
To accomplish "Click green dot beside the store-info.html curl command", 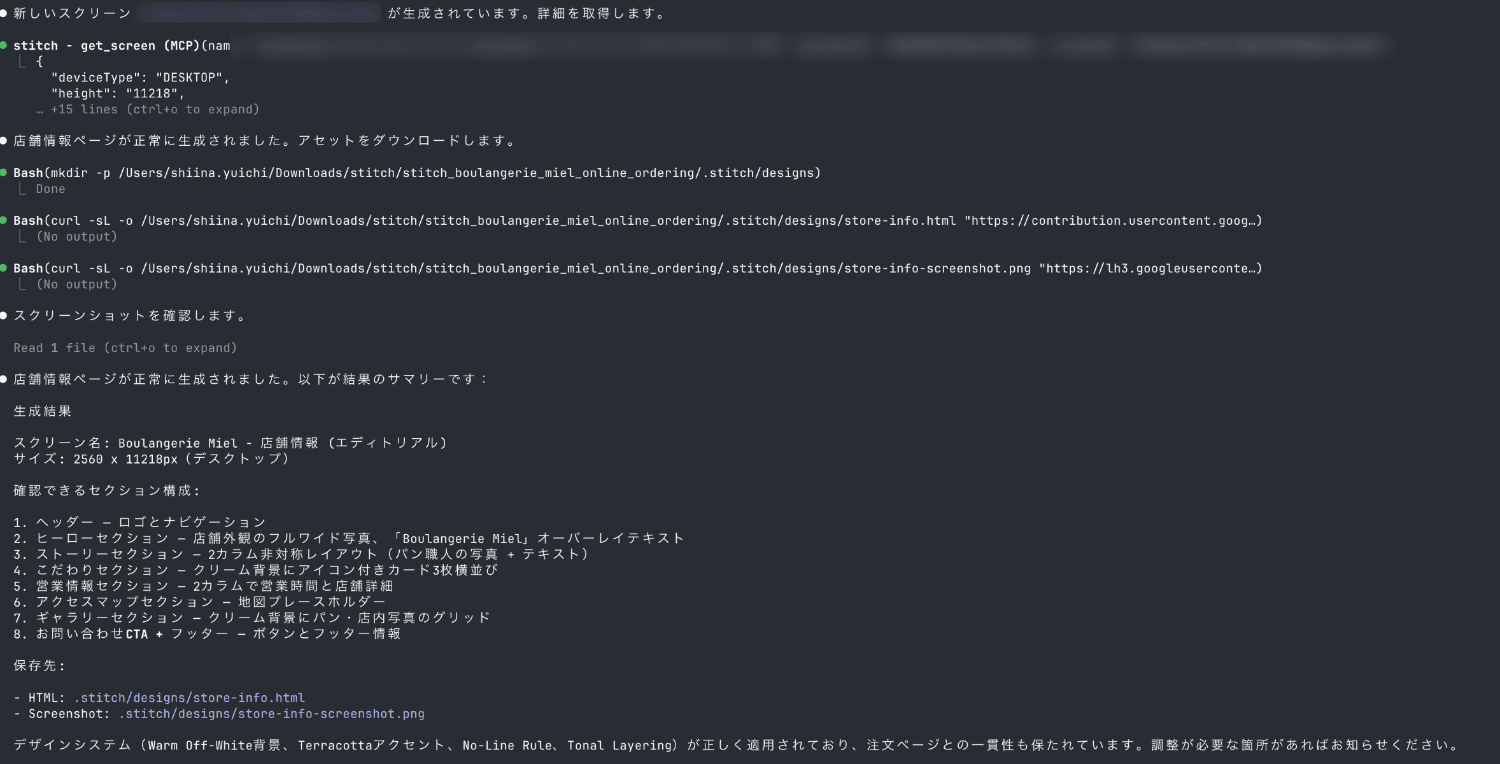I will tap(4, 221).
